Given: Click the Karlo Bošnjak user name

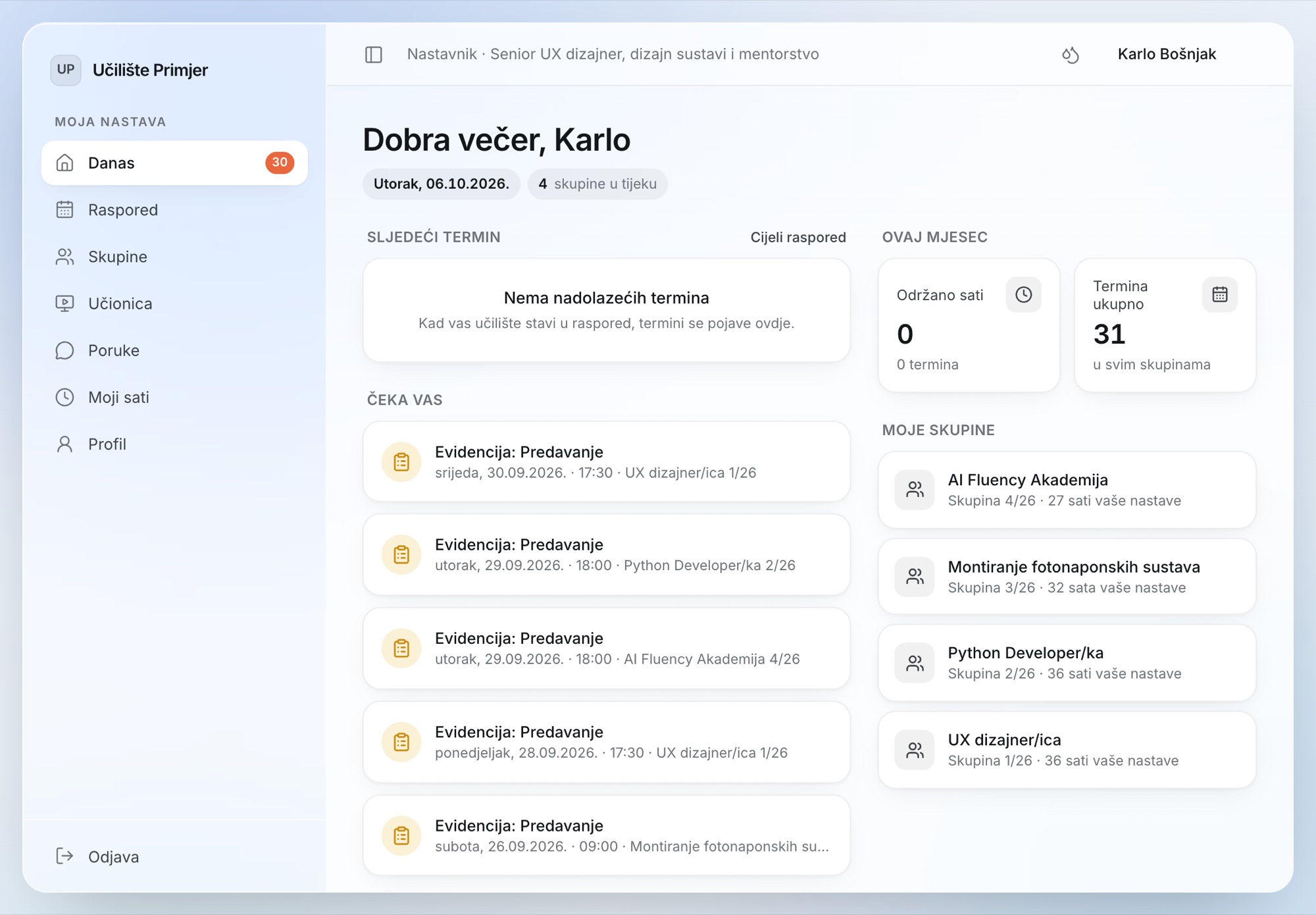Looking at the screenshot, I should click(x=1167, y=54).
